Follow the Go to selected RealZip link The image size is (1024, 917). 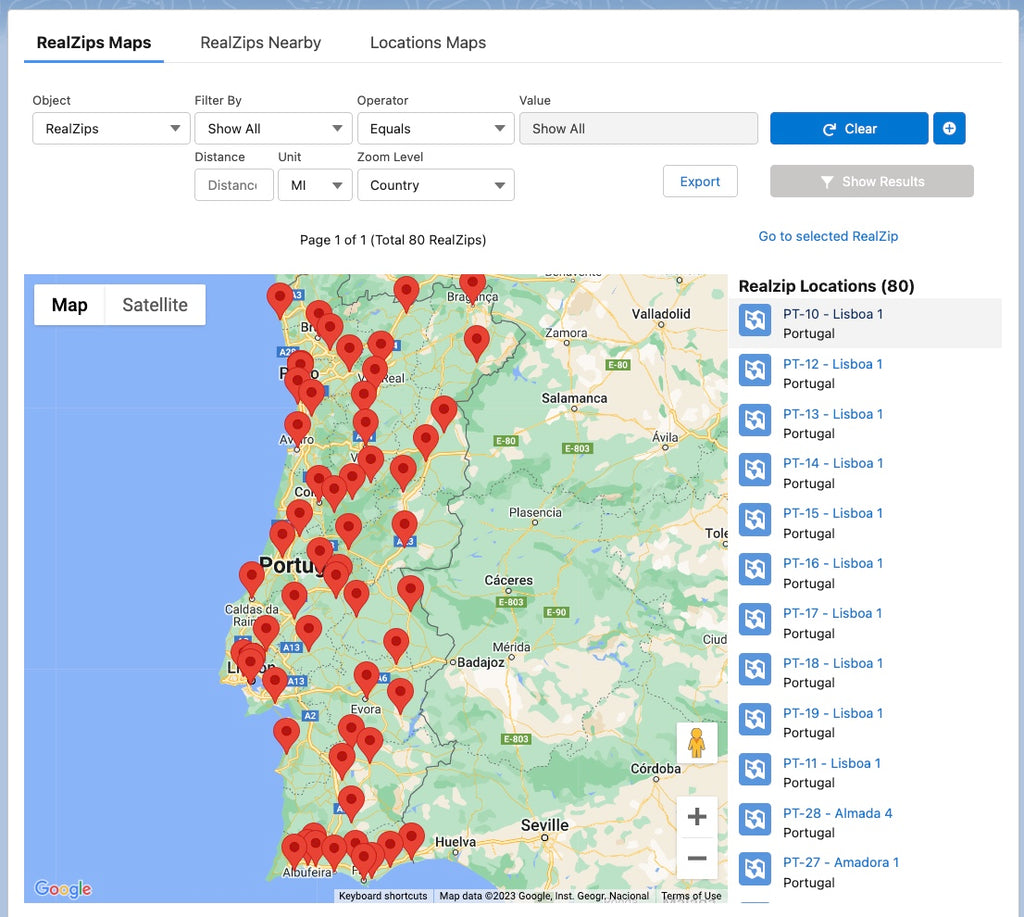pos(827,236)
